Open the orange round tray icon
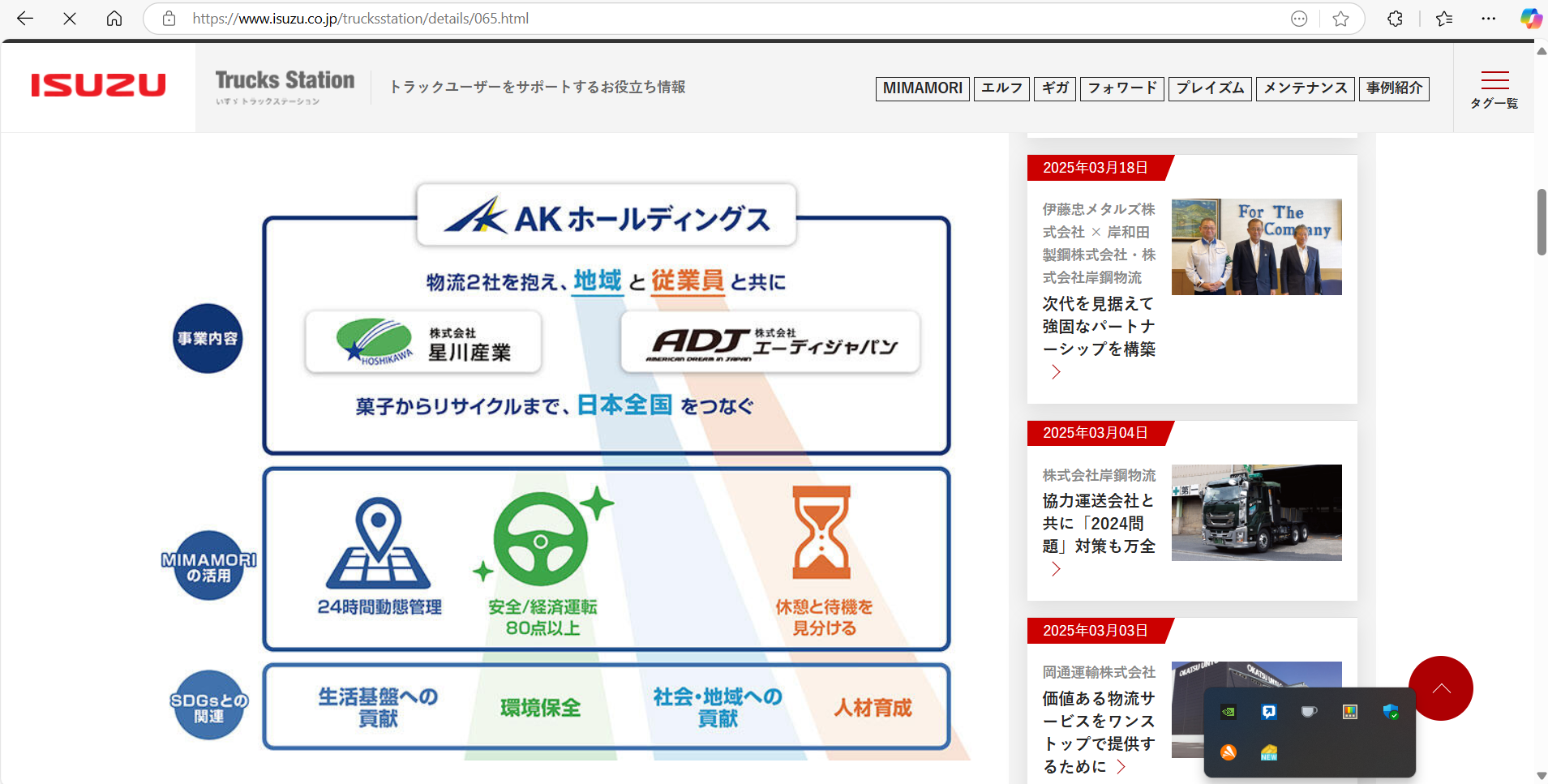Image resolution: width=1548 pixels, height=784 pixels. click(x=1229, y=752)
